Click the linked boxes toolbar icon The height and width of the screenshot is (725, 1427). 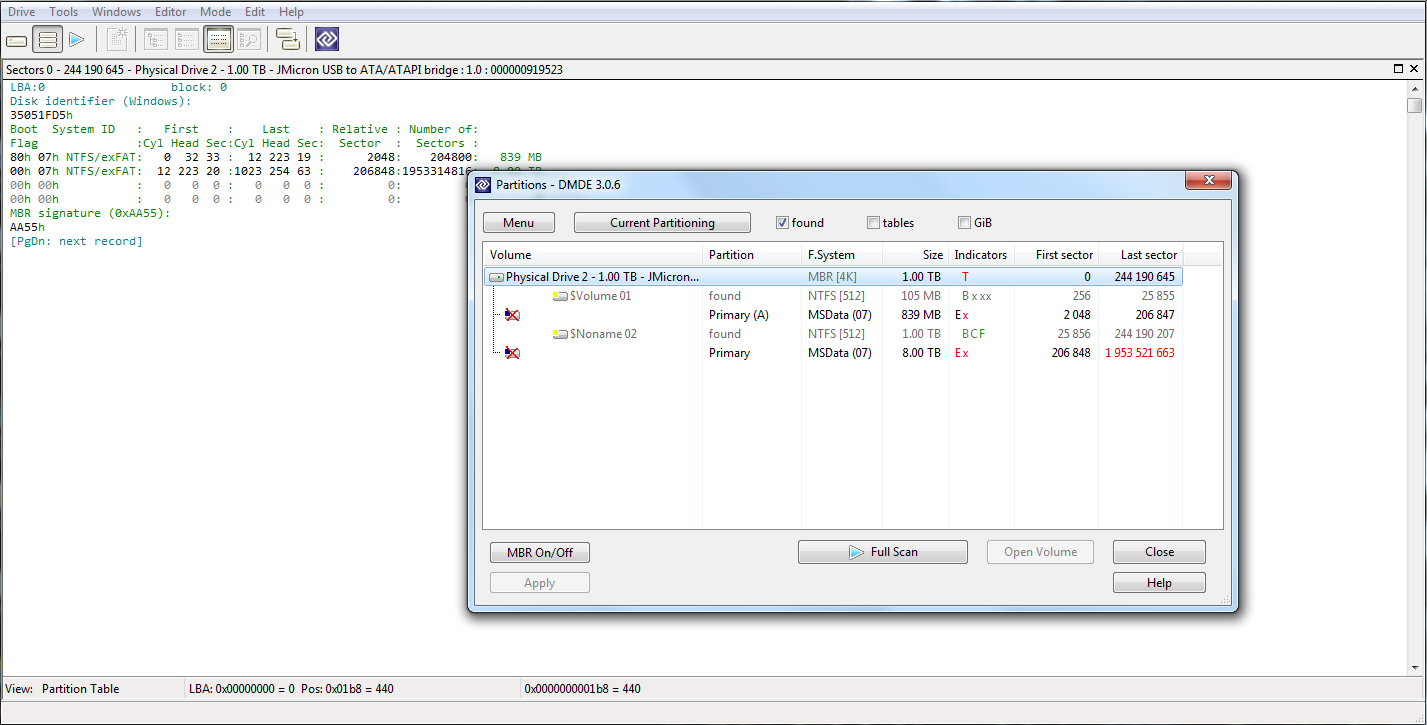point(288,40)
